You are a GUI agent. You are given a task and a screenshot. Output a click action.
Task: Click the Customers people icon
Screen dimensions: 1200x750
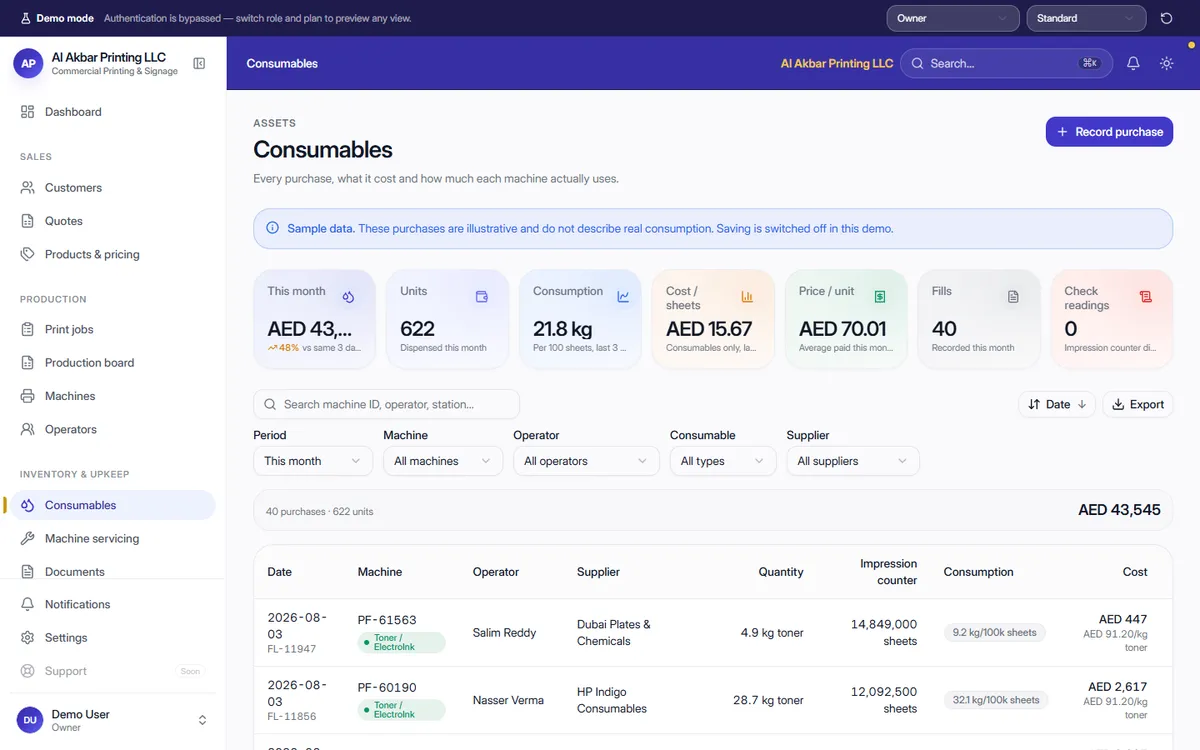[28, 188]
